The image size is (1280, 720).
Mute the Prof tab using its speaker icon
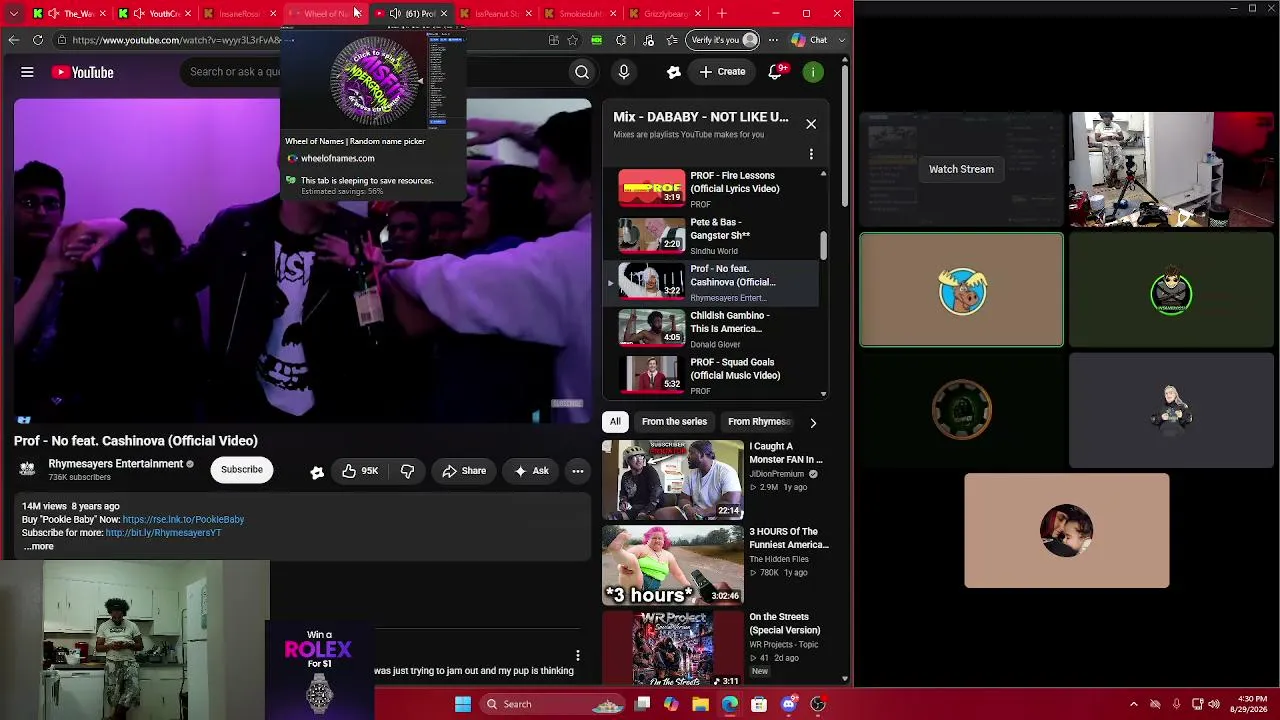[x=395, y=13]
